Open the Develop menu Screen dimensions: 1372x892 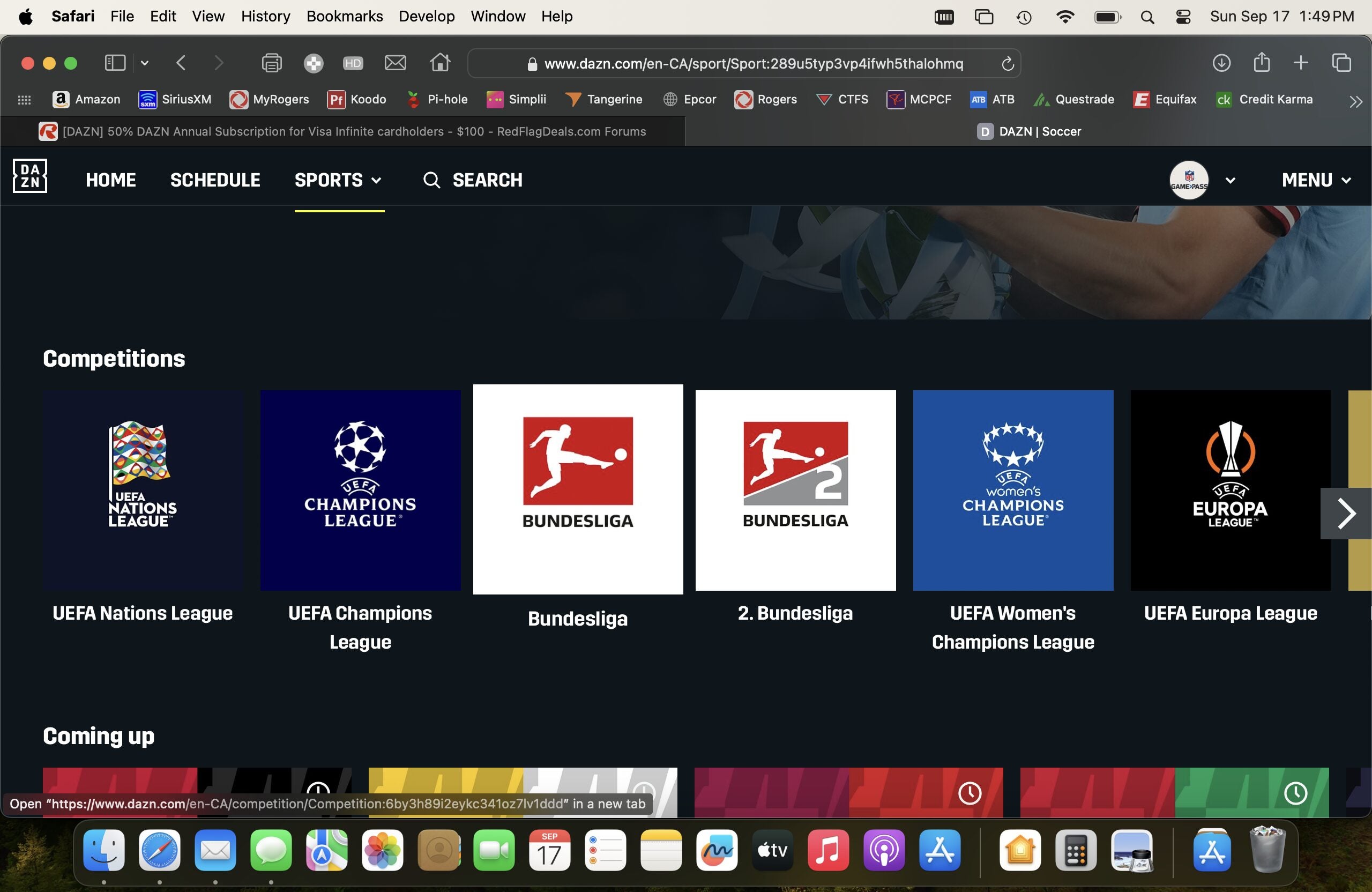tap(426, 16)
